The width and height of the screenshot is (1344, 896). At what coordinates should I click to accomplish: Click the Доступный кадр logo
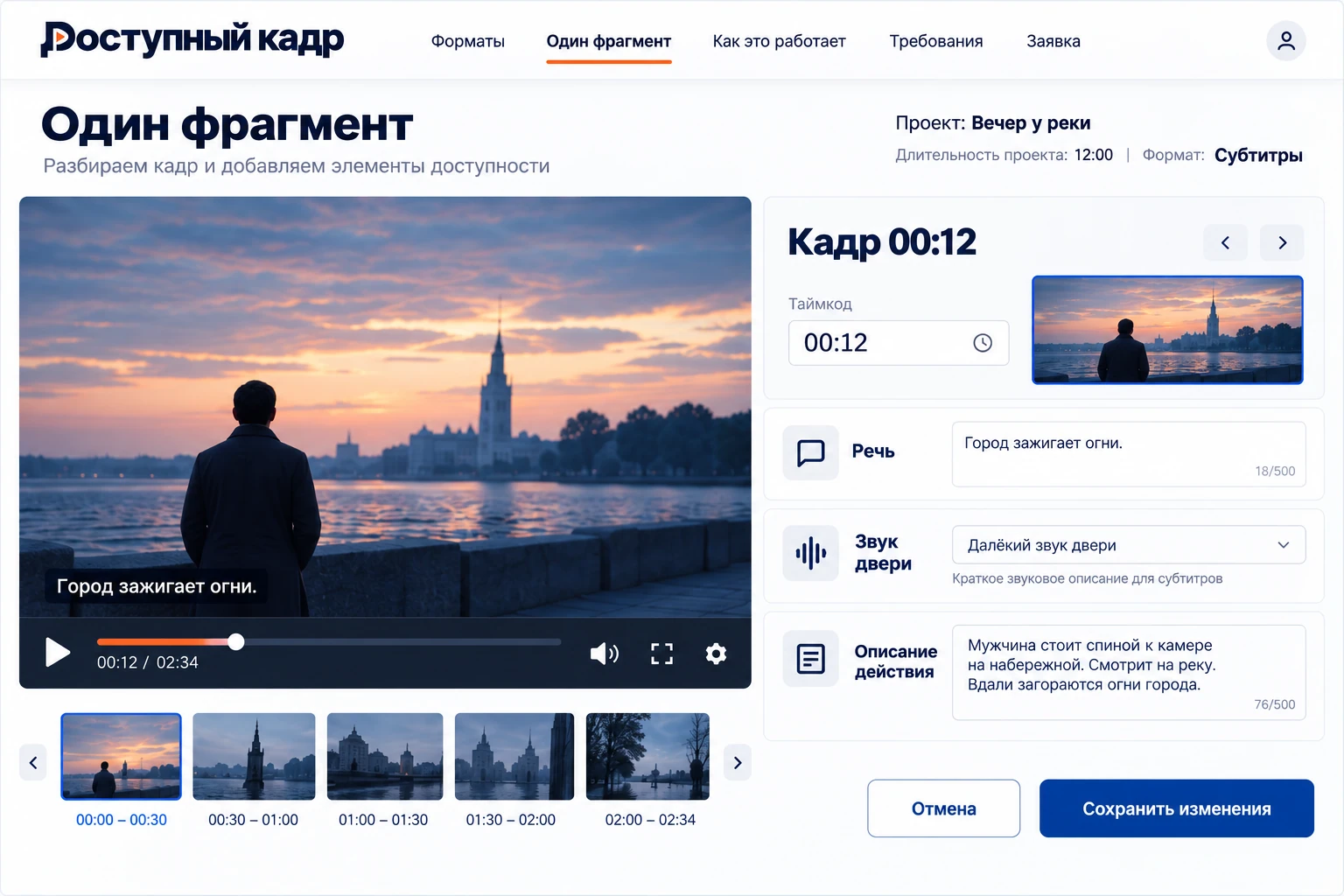(x=192, y=39)
